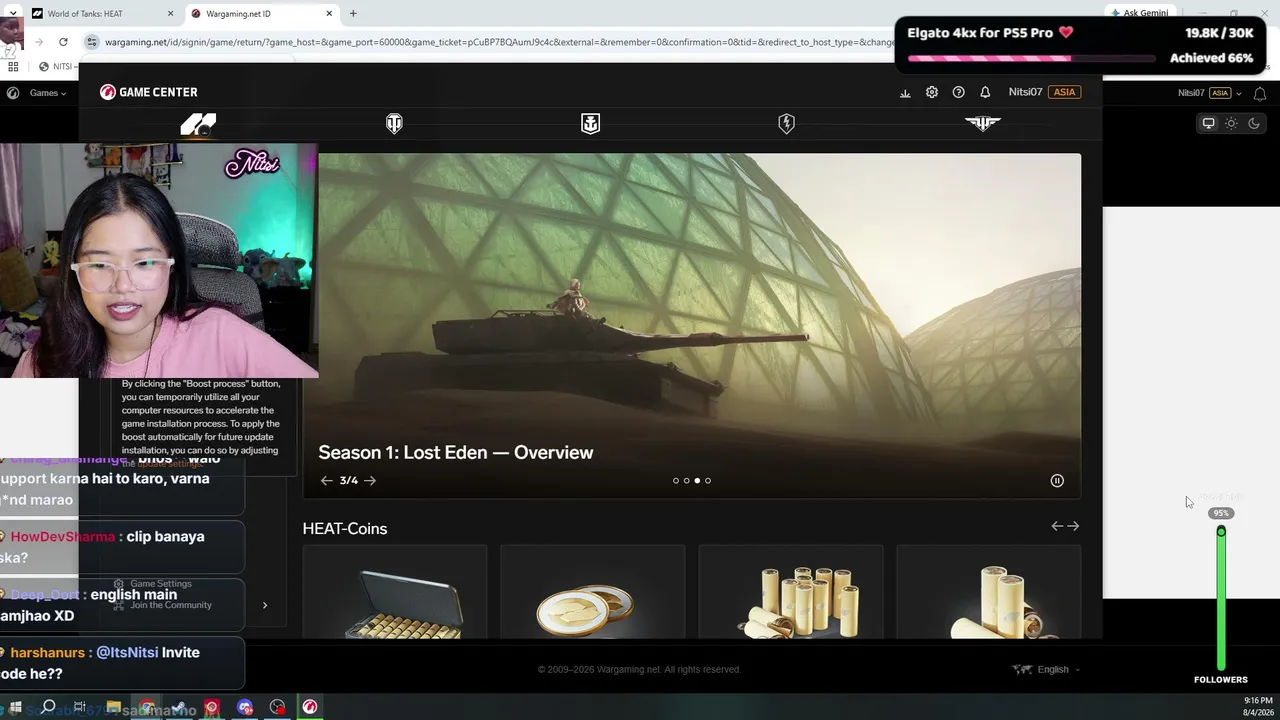
Task: Switch website theme to system mode
Action: 1208,123
